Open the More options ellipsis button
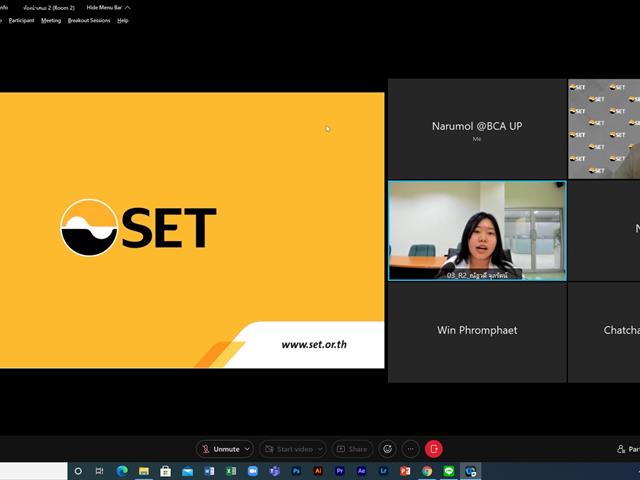 (411, 449)
